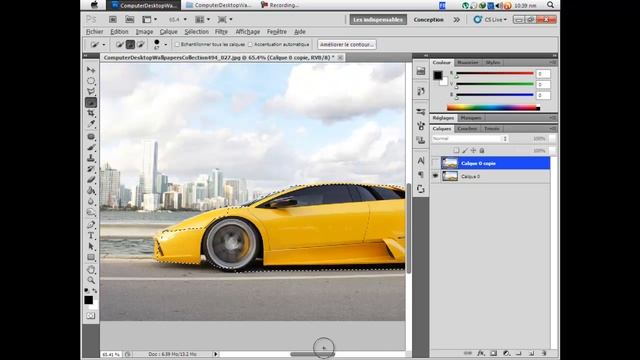Open the Recording tab in top bar
This screenshot has width=640, height=360.
[280, 5]
